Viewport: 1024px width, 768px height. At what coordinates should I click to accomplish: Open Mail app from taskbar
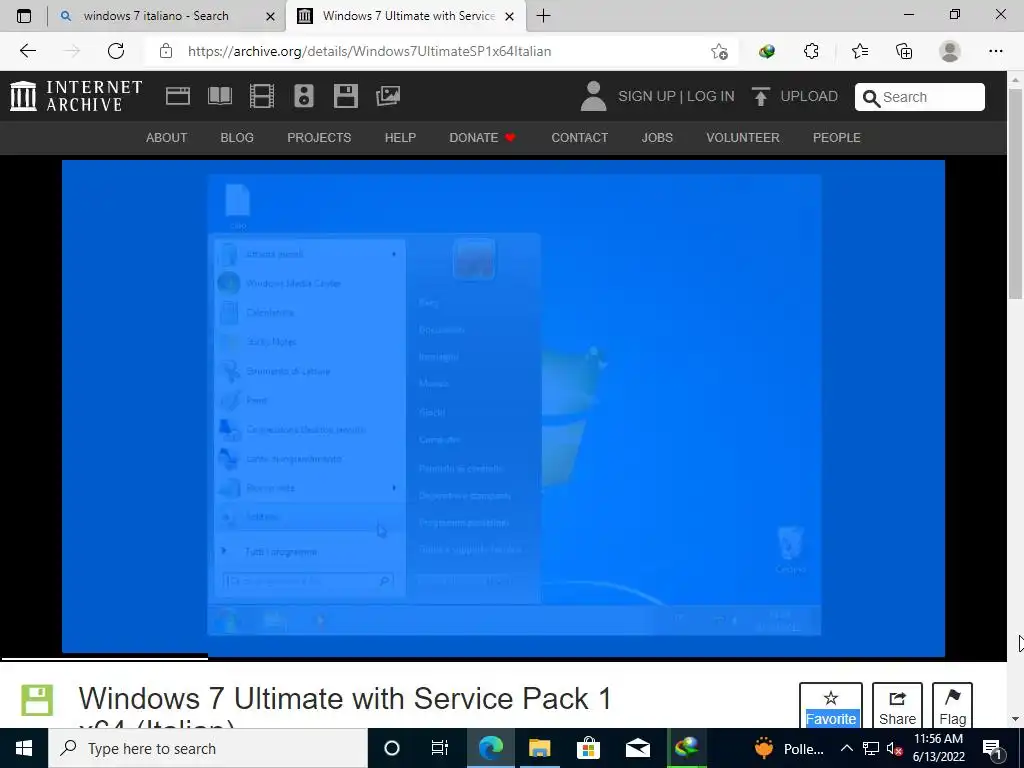[x=637, y=748]
